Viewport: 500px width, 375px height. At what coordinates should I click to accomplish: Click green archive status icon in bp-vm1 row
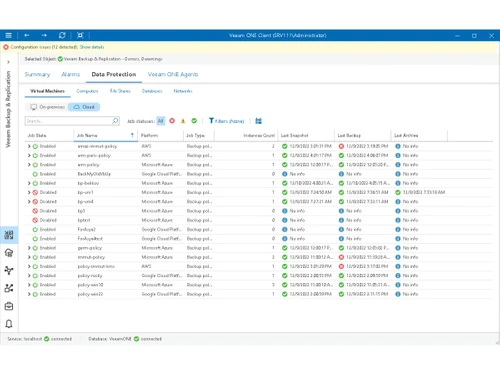pyautogui.click(x=398, y=193)
